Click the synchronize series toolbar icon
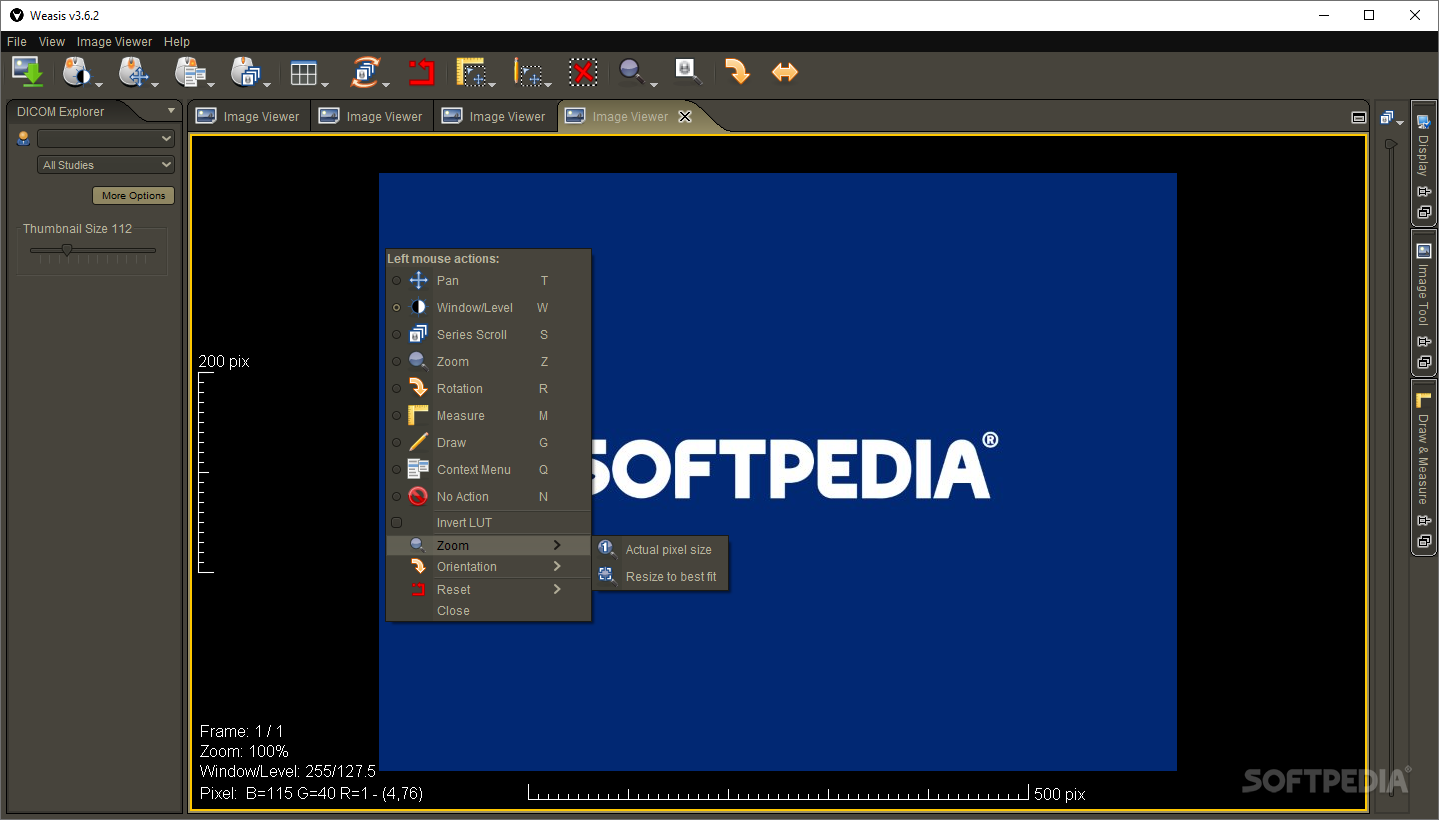Screen dimensions: 1439x820 pyautogui.click(x=365, y=72)
